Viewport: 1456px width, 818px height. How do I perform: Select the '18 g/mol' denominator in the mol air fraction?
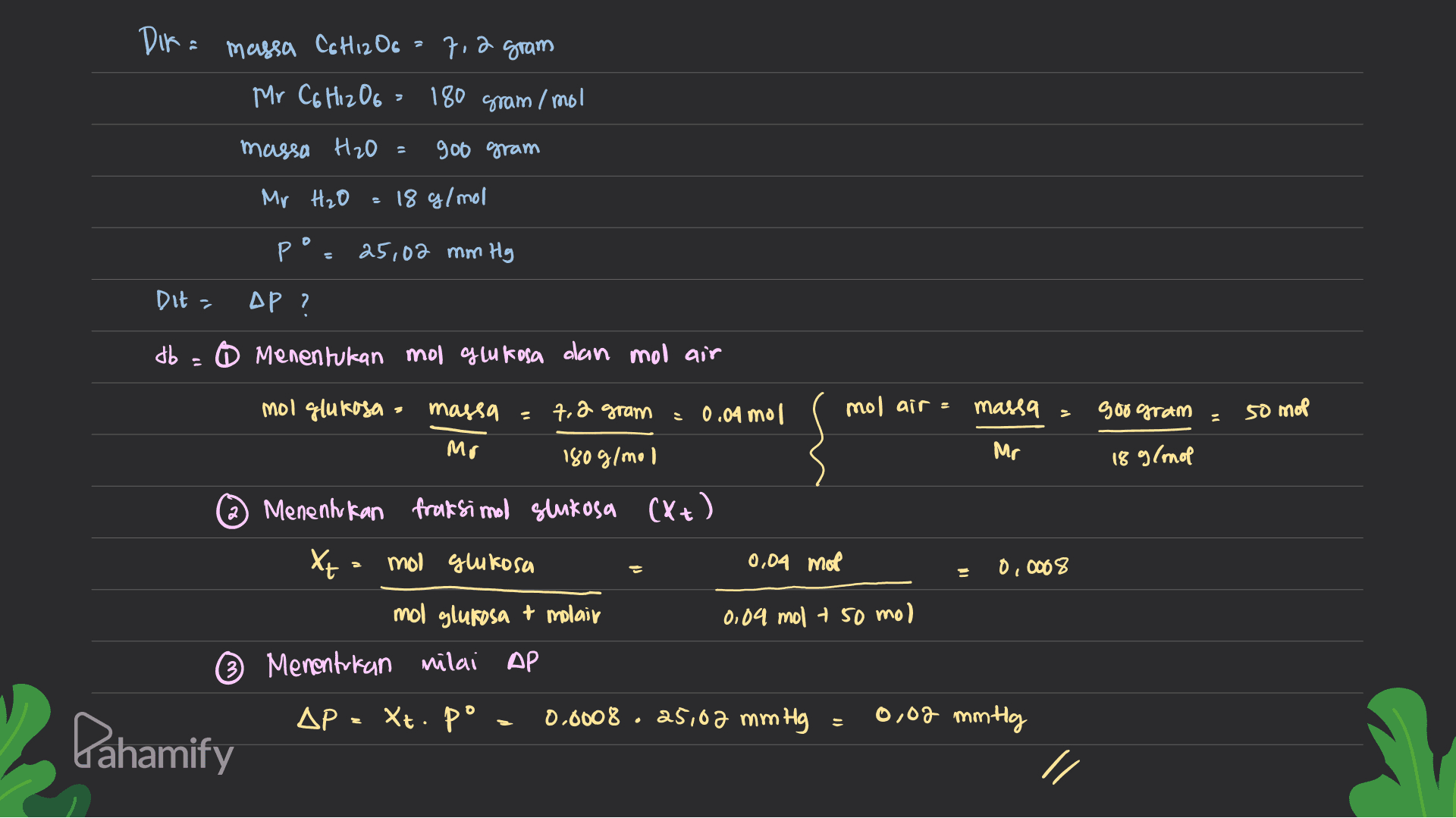click(1151, 457)
